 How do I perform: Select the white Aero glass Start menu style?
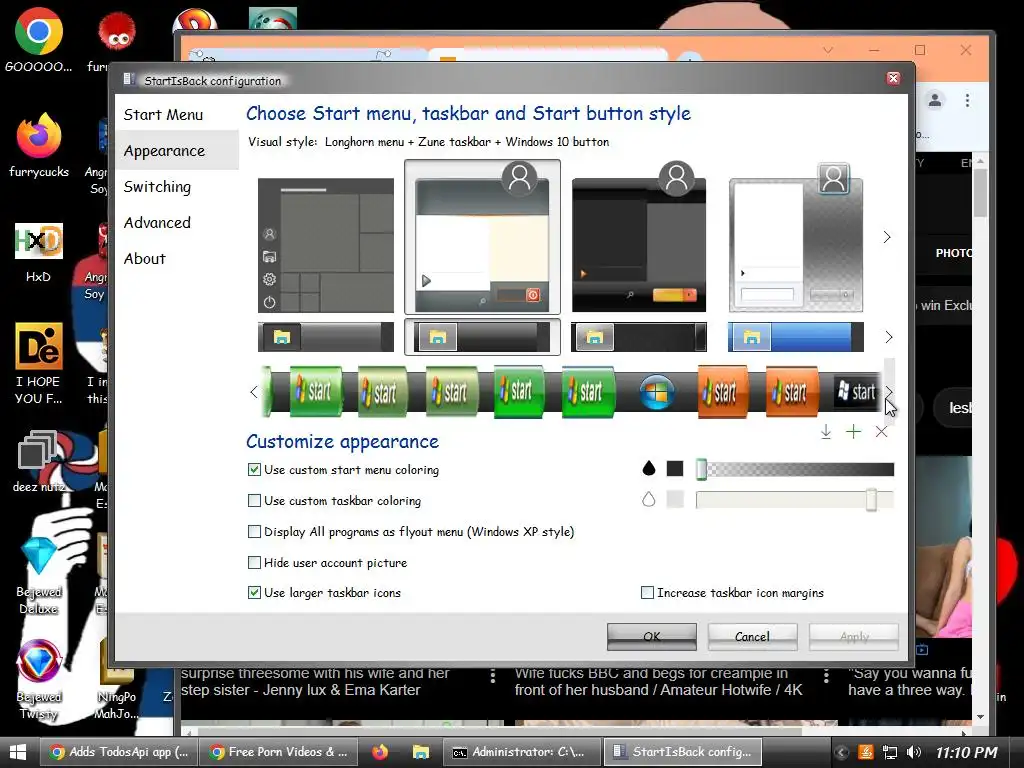(796, 238)
